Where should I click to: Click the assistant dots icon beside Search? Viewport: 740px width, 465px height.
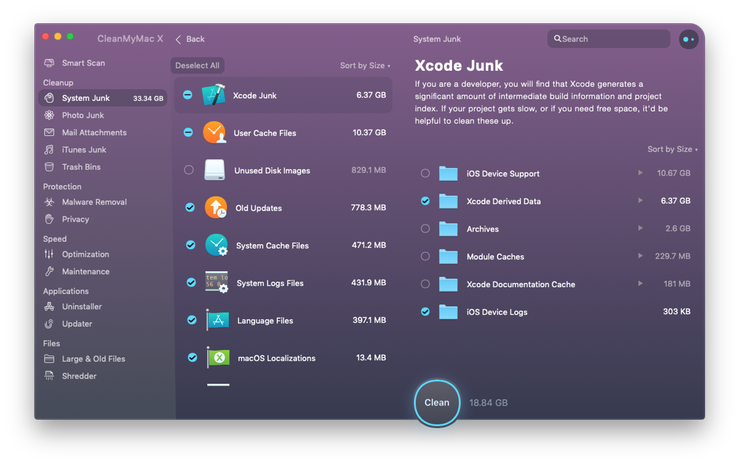tap(689, 39)
